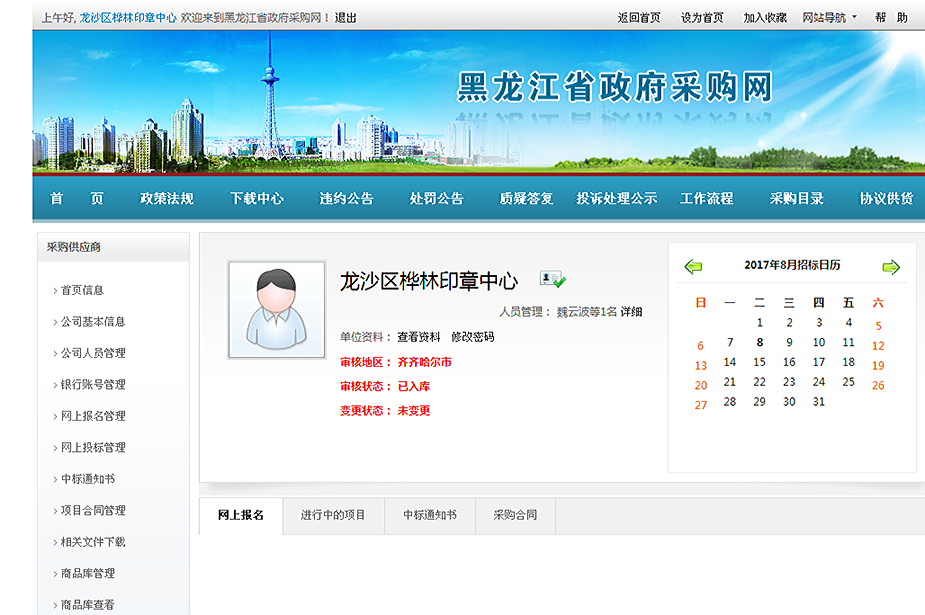Click 详细 next to 人员管理
Viewport: 925px width, 615px height.
pos(631,311)
